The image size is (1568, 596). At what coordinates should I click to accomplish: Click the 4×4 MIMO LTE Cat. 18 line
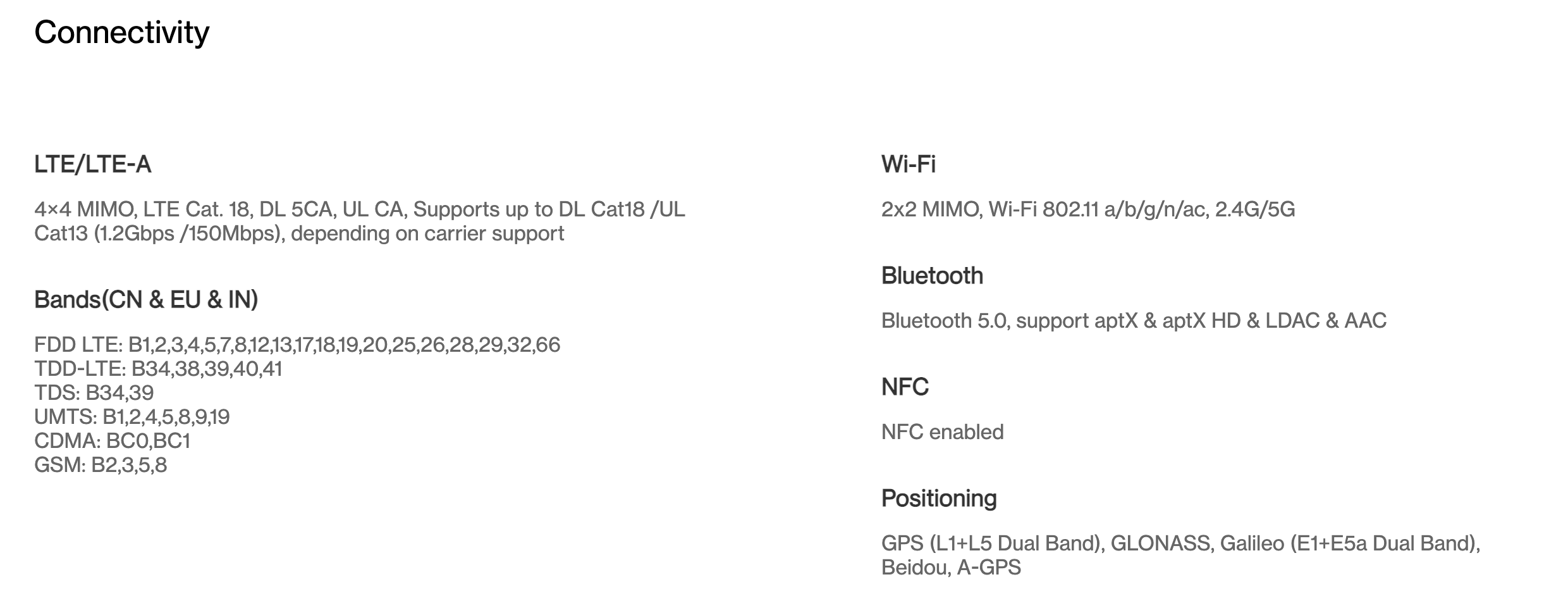tap(359, 209)
